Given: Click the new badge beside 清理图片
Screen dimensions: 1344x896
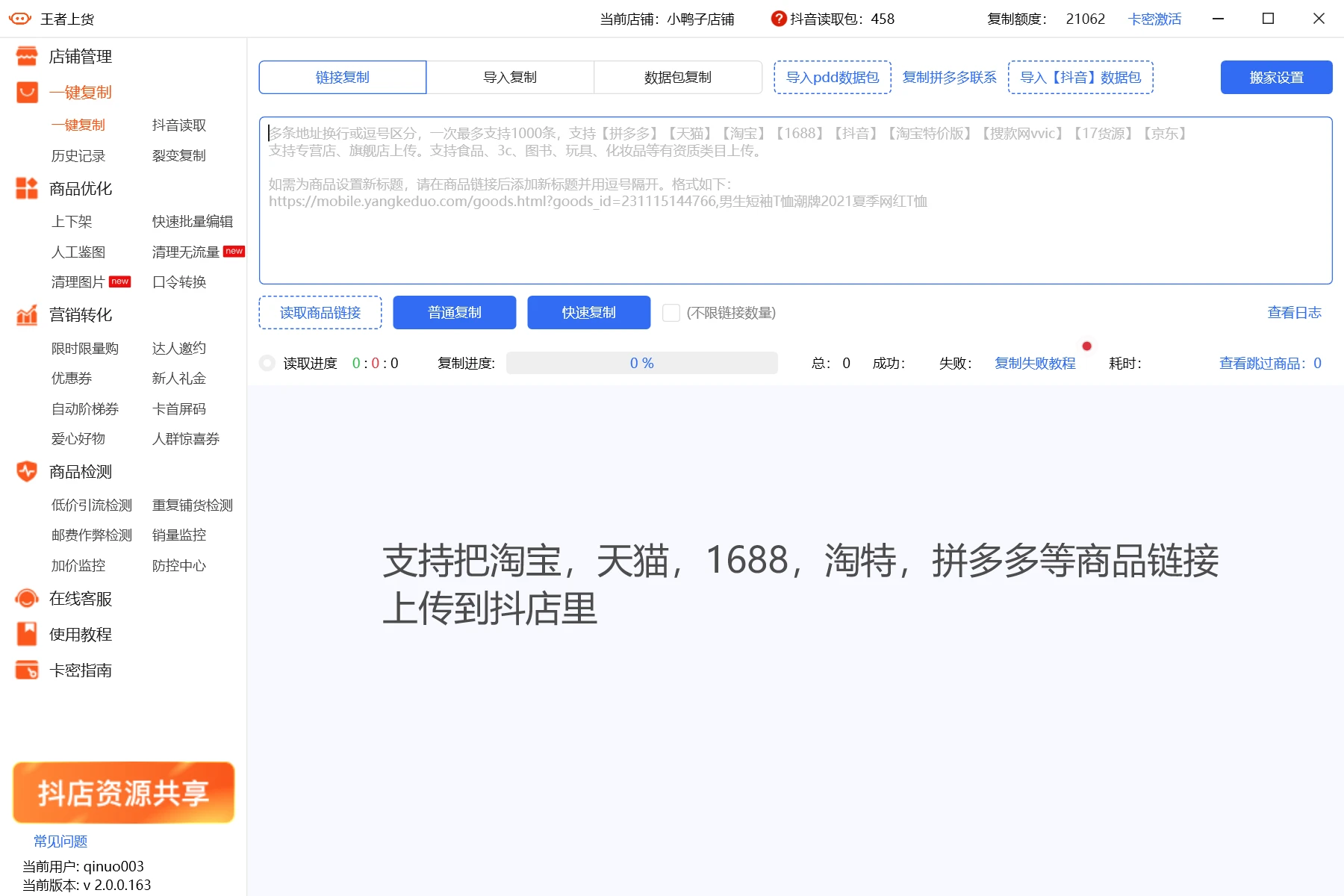Looking at the screenshot, I should [119, 281].
